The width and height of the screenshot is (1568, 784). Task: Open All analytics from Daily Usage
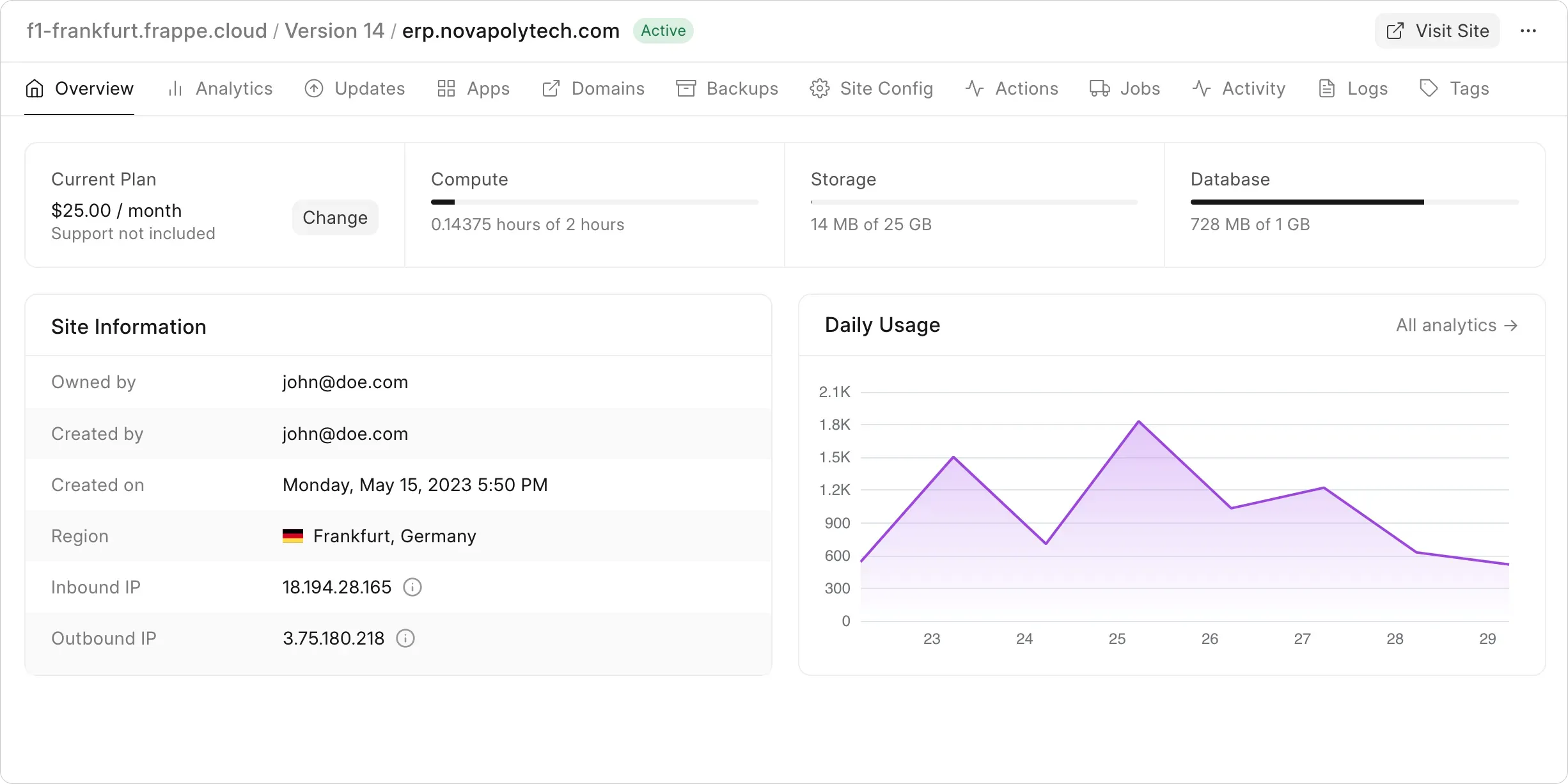[1457, 325]
